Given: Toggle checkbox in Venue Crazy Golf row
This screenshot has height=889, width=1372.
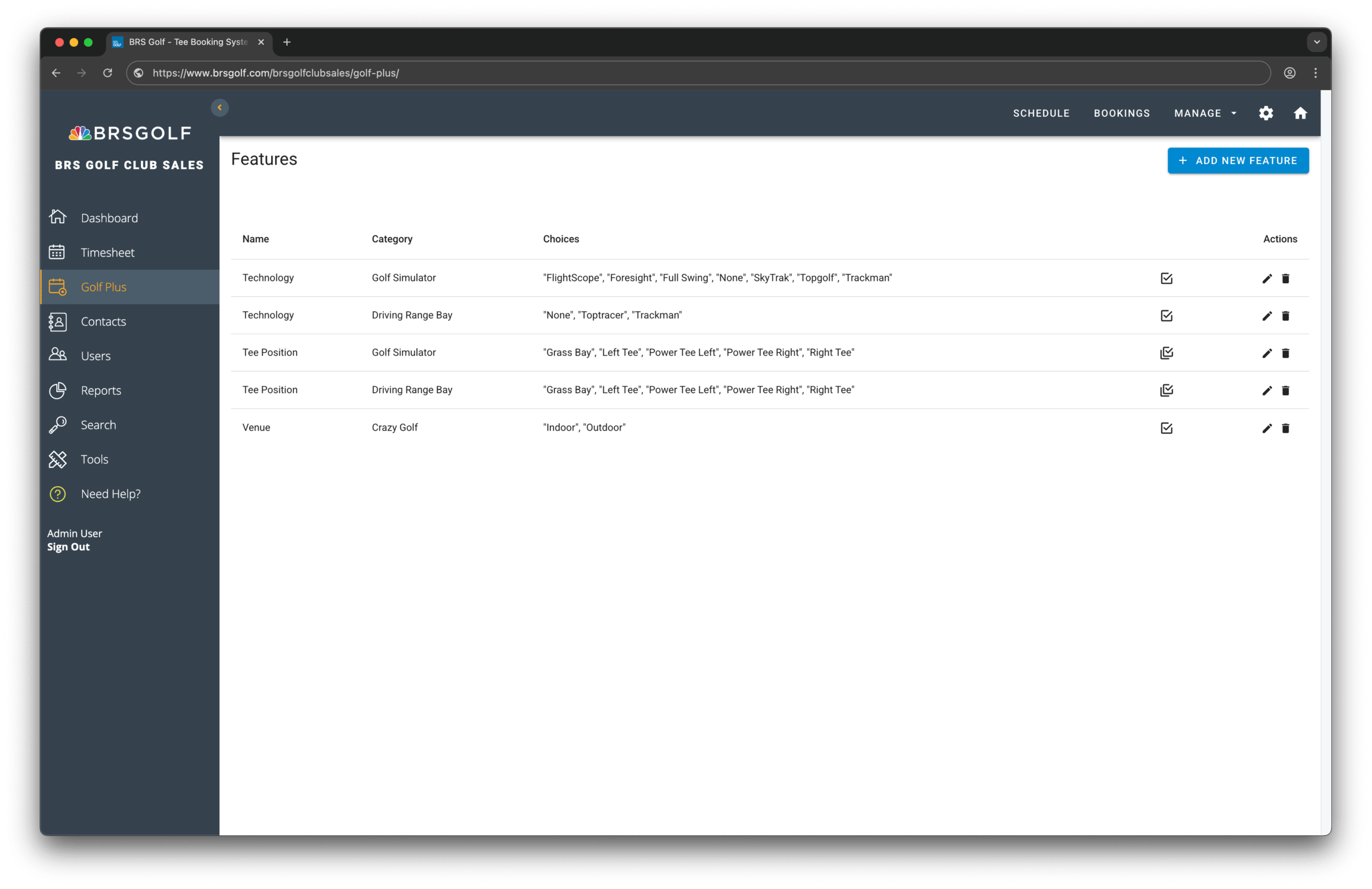Looking at the screenshot, I should pos(1166,428).
